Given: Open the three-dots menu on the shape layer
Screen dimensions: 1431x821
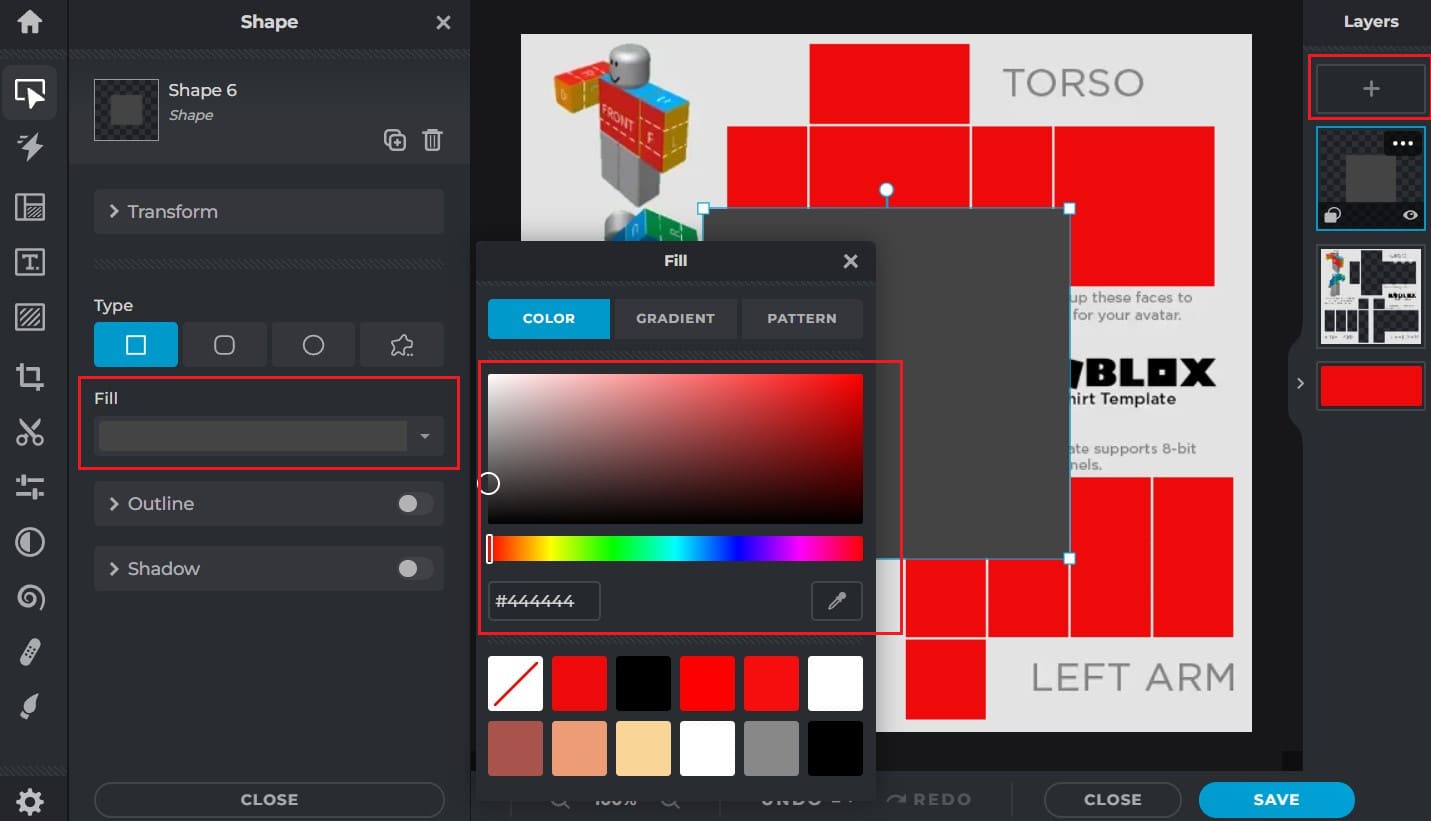Looking at the screenshot, I should [1403, 143].
